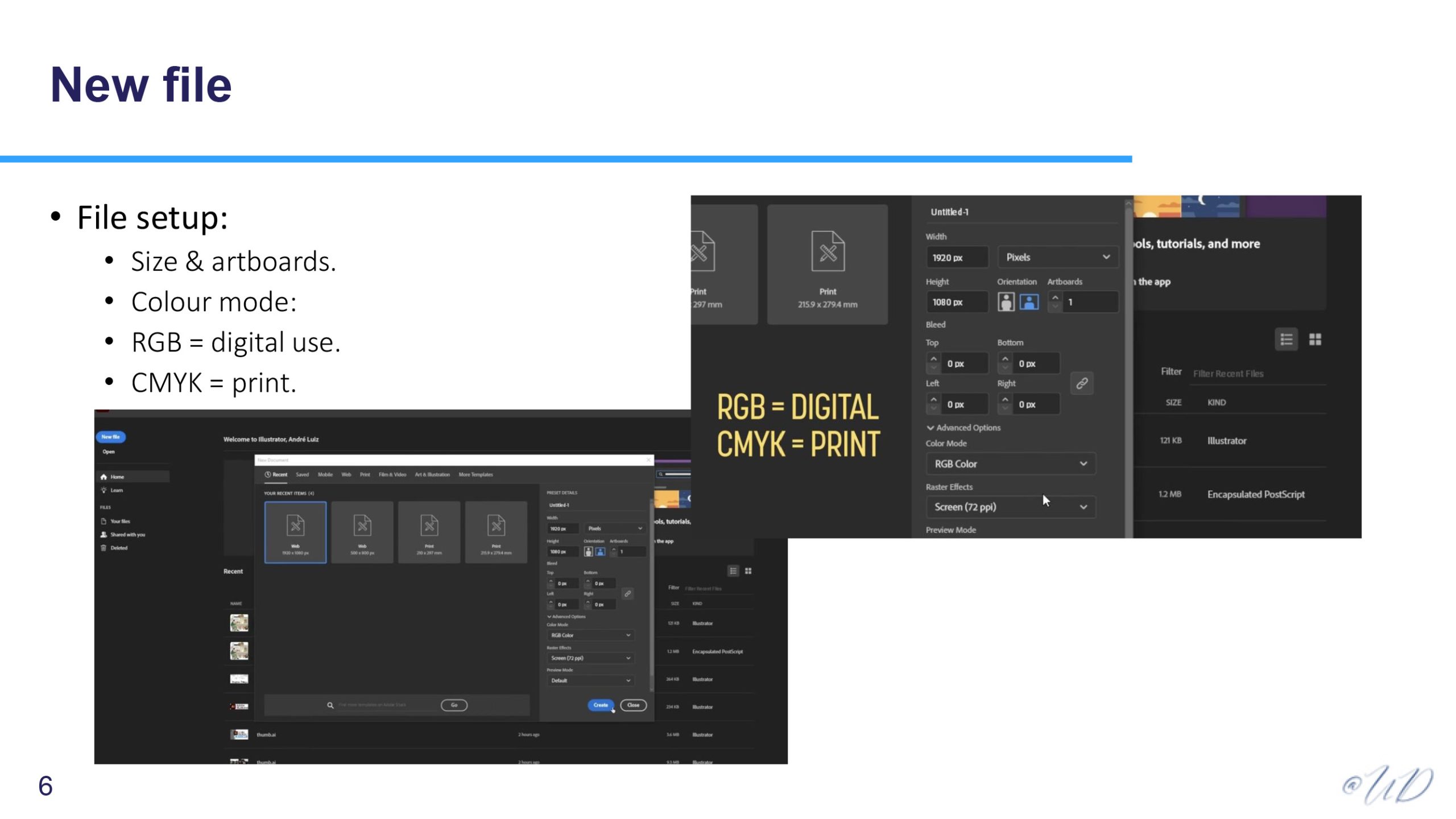Click the Deleted trash icon

(104, 548)
